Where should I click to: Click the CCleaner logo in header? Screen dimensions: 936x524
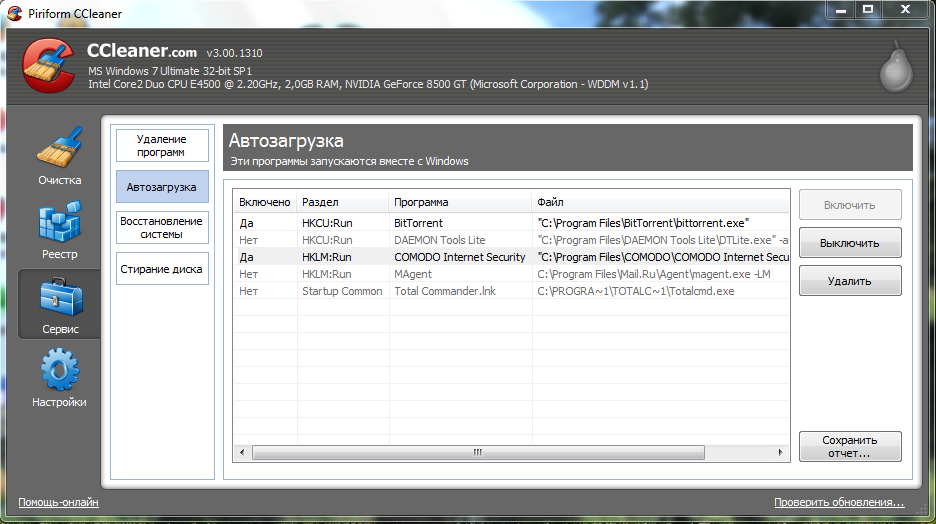pyautogui.click(x=49, y=66)
